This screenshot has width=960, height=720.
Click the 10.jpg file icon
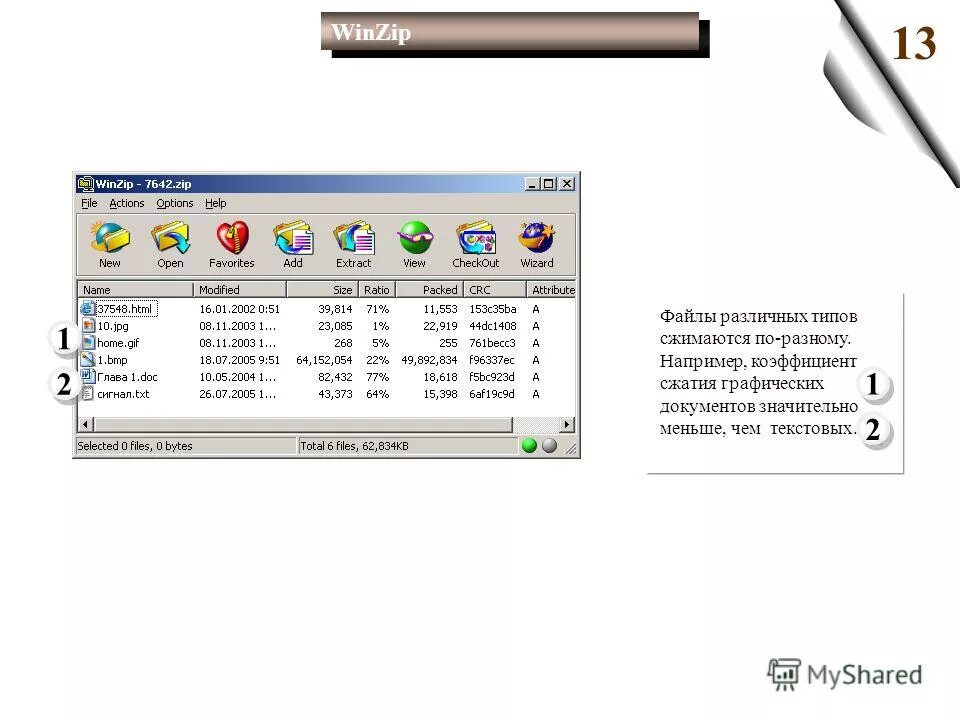click(x=88, y=326)
